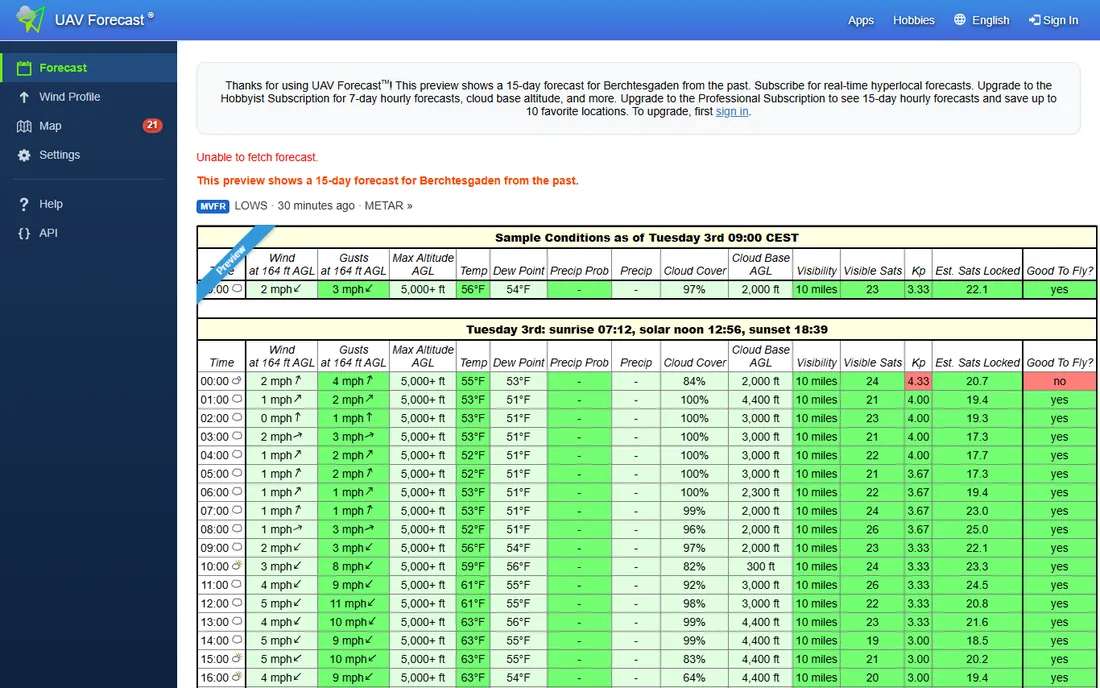Click the Settings gear icon
Screen dimensions: 1100x688
point(25,155)
